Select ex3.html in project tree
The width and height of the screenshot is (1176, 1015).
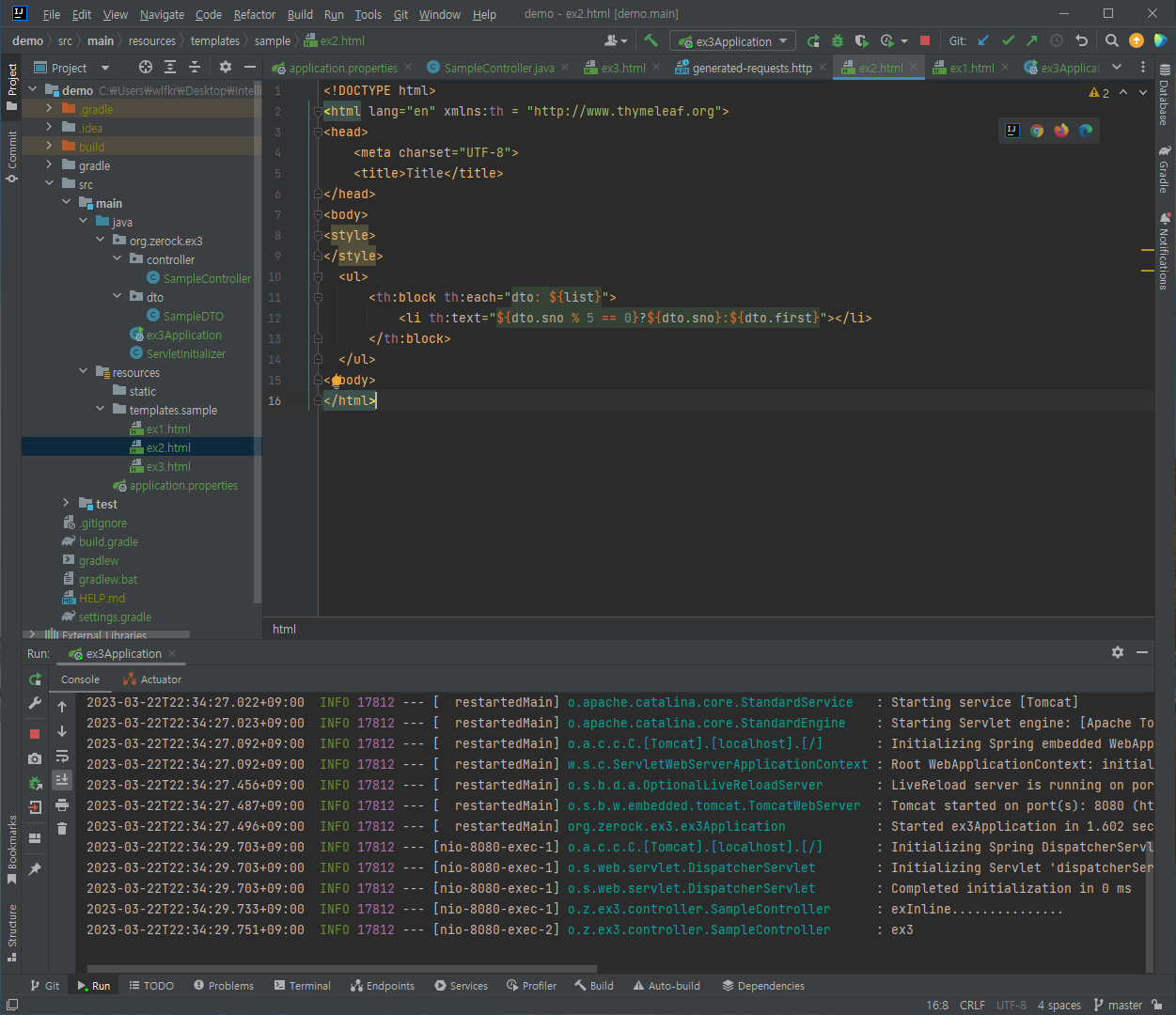168,466
